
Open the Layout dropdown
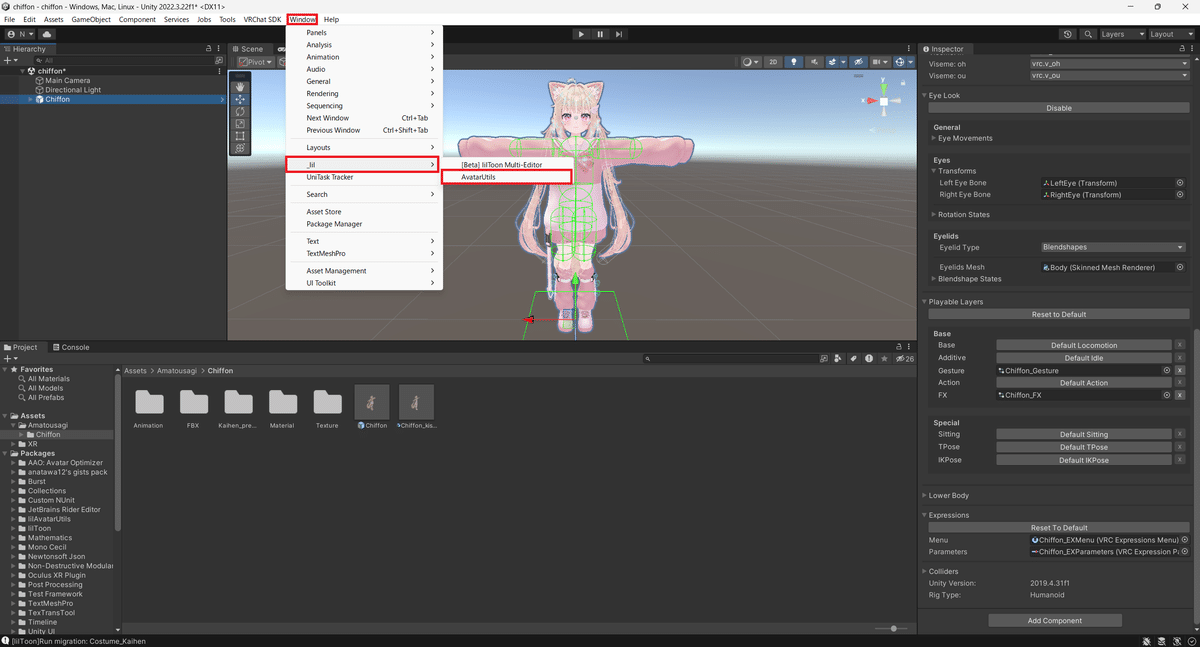click(x=1170, y=34)
